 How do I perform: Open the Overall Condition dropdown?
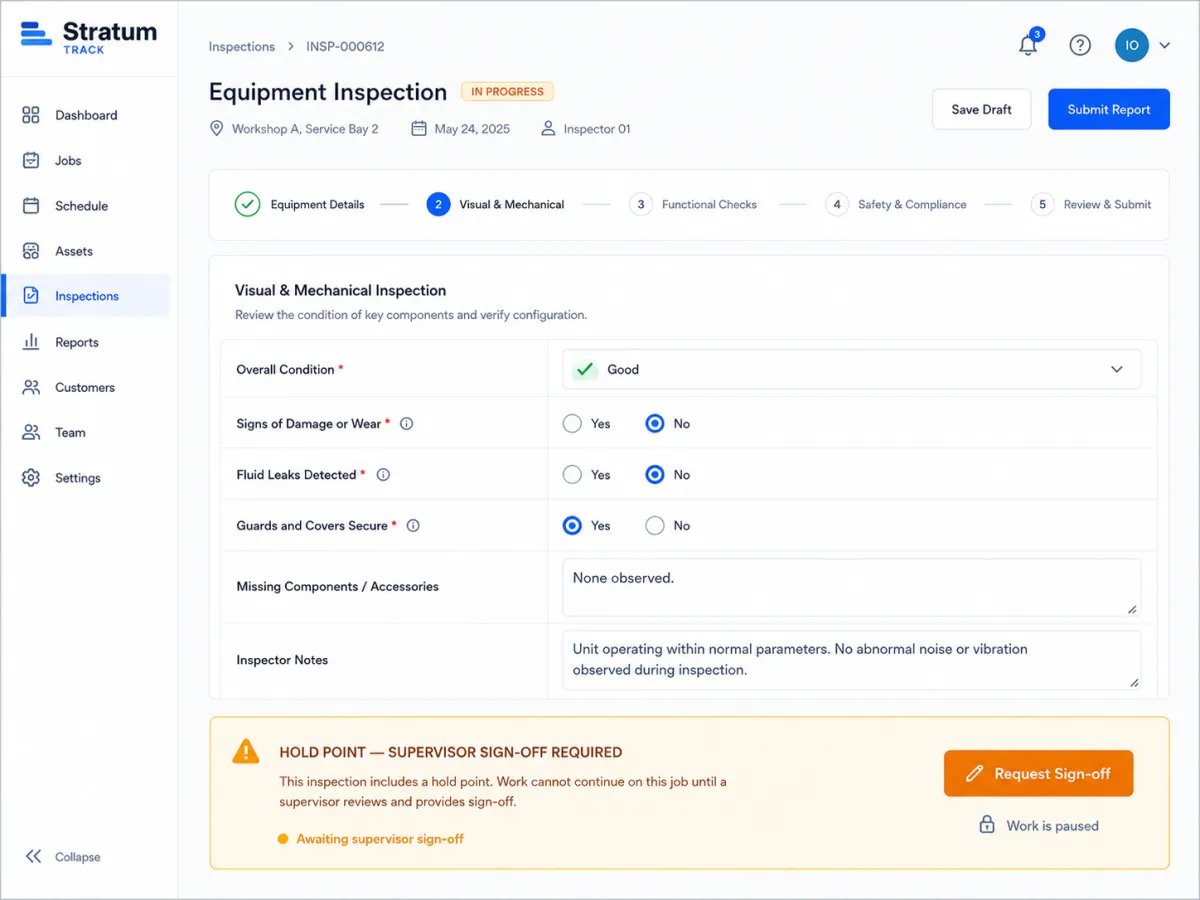click(x=851, y=369)
